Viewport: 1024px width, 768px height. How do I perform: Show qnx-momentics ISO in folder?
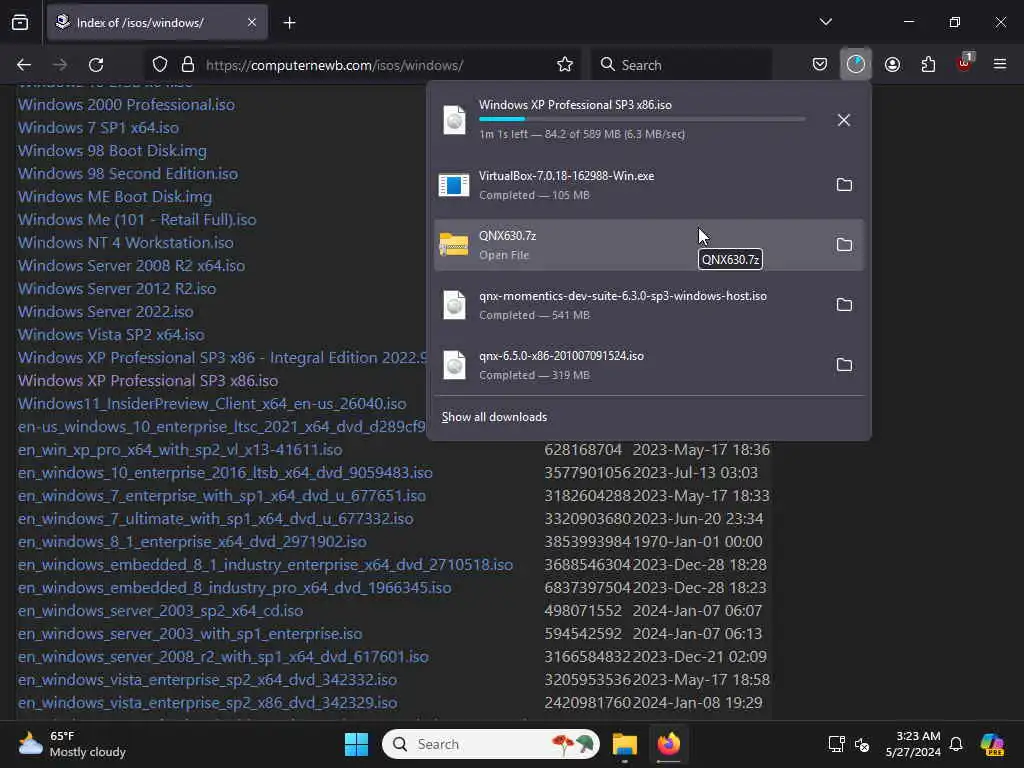[844, 305]
